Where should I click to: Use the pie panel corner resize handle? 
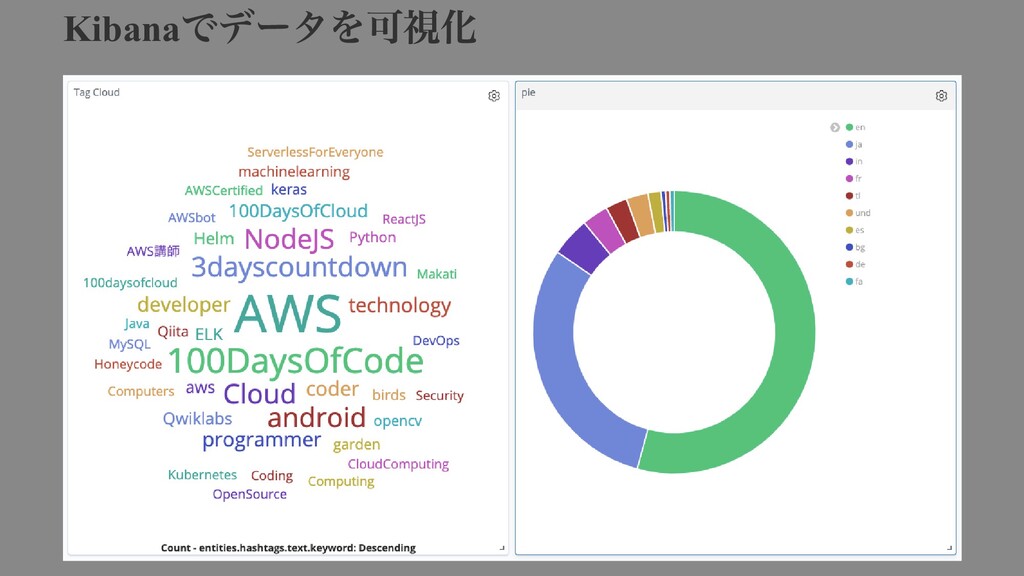click(x=950, y=548)
